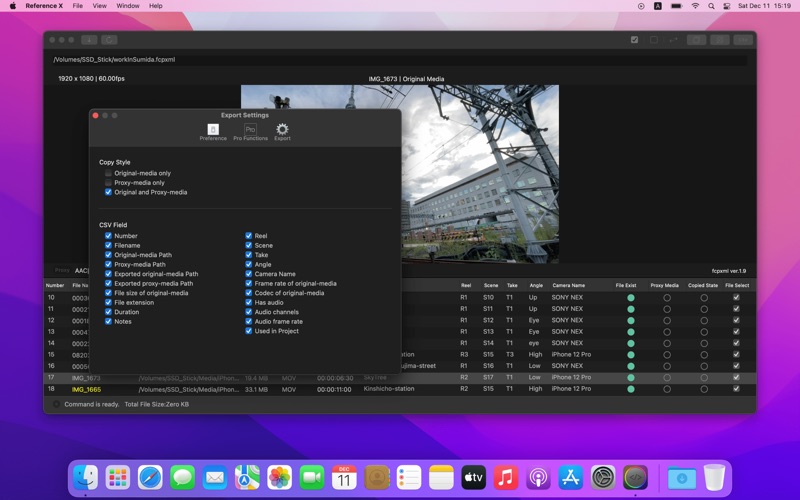Toggle the Audio frame rate field
This screenshot has height=500, width=800.
pos(248,321)
